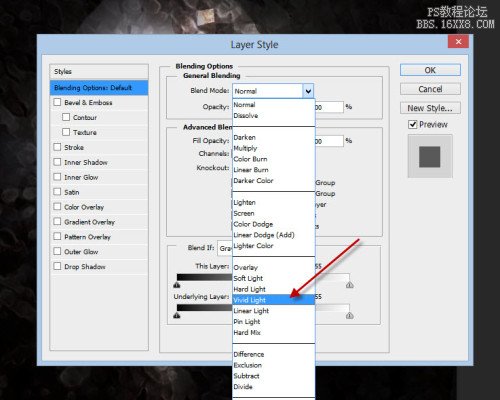Enable the Bevel & Emboss checkbox
This screenshot has width=500, height=400.
tap(57, 102)
